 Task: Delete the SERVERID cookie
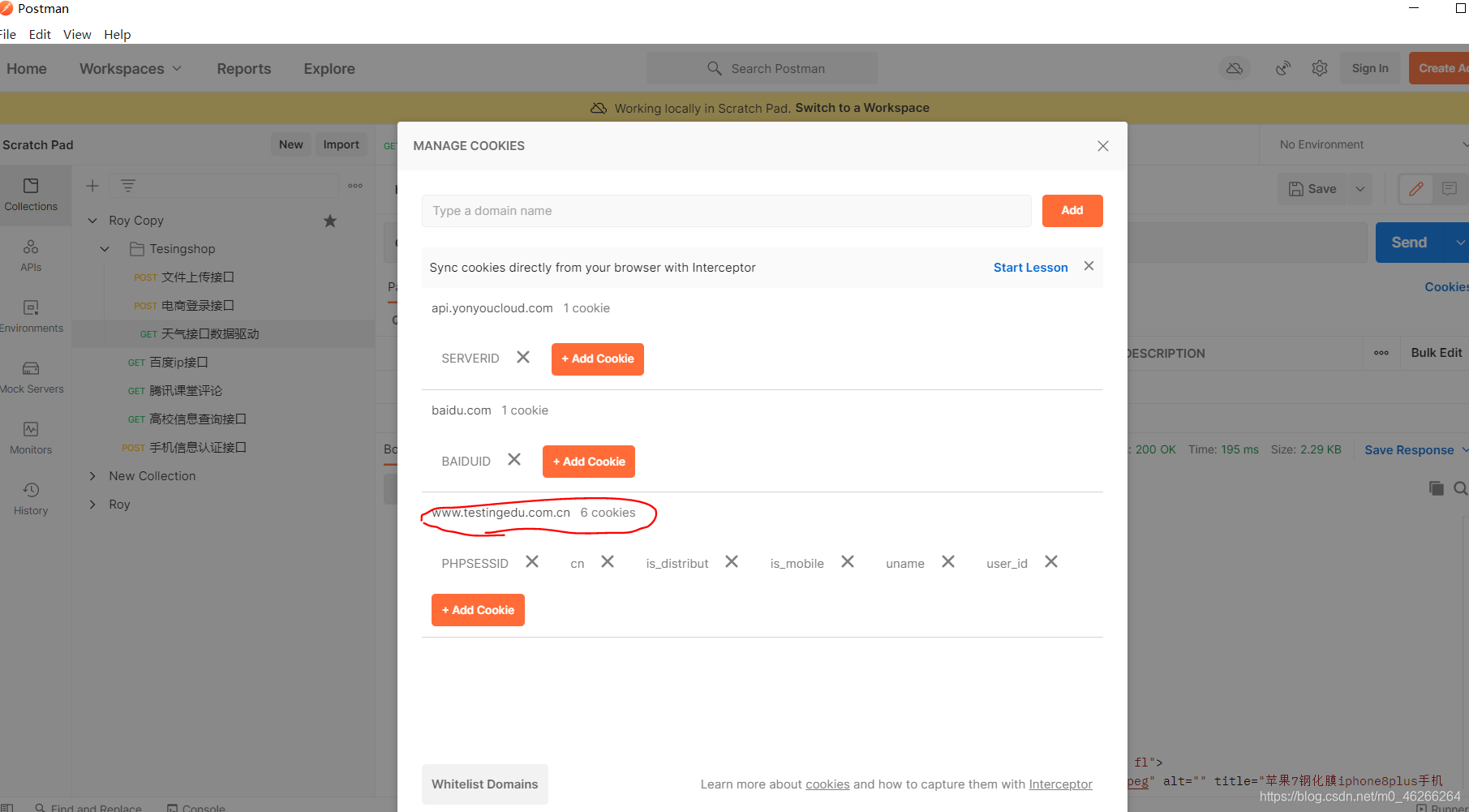click(x=523, y=358)
